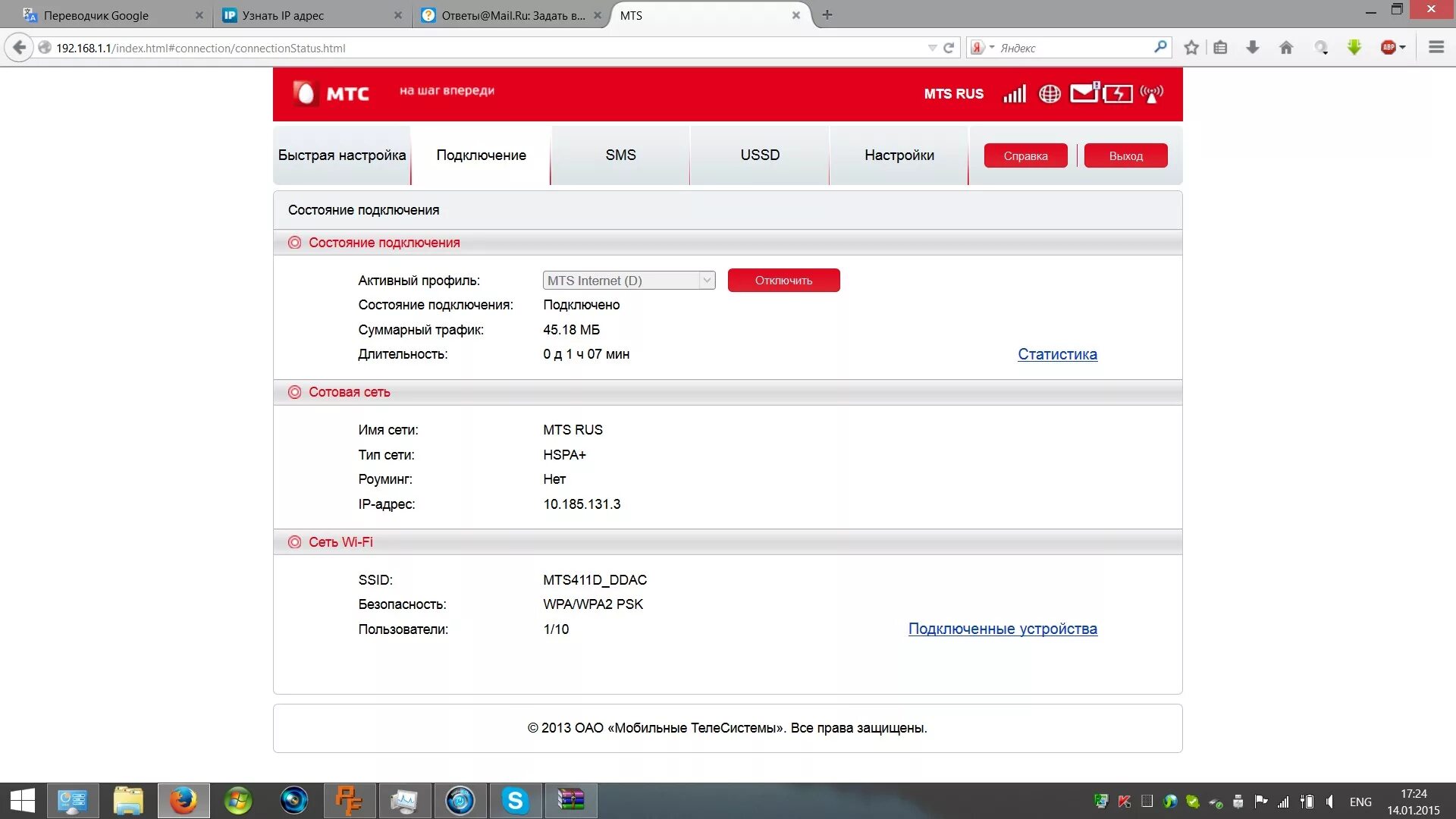1456x819 pixels.
Task: Click the tray network signal bars icon
Action: point(1283,802)
